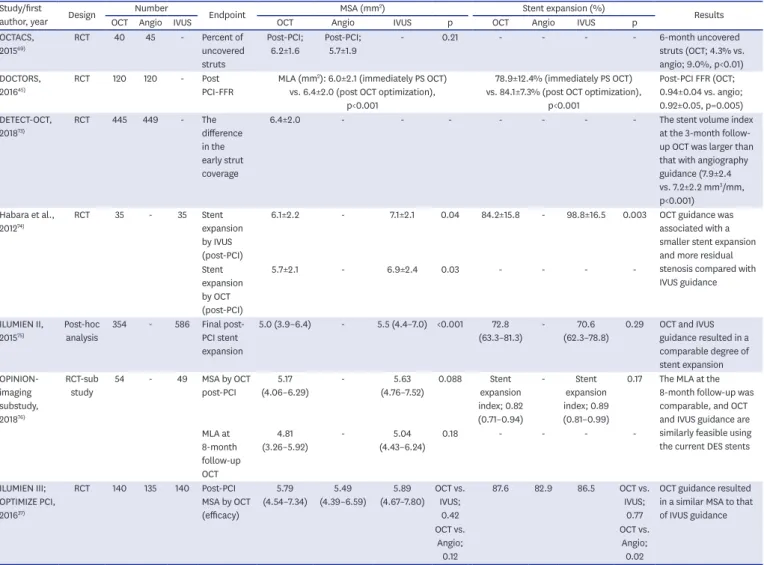
Task: Click 'Stent expansion by IVUS (post-PCI)' endpoint
Action: 223,235
